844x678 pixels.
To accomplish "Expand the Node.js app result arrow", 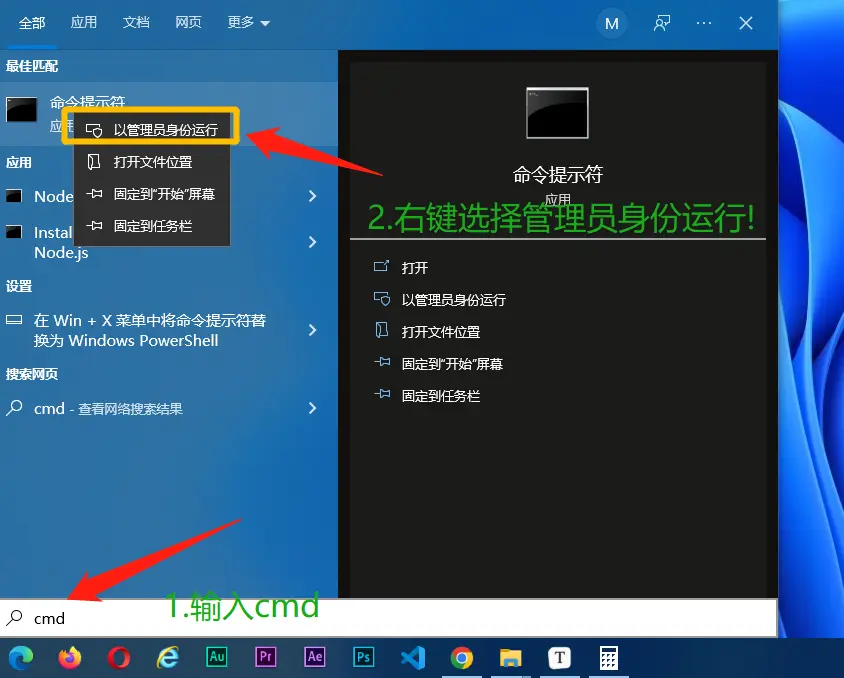I will 312,196.
